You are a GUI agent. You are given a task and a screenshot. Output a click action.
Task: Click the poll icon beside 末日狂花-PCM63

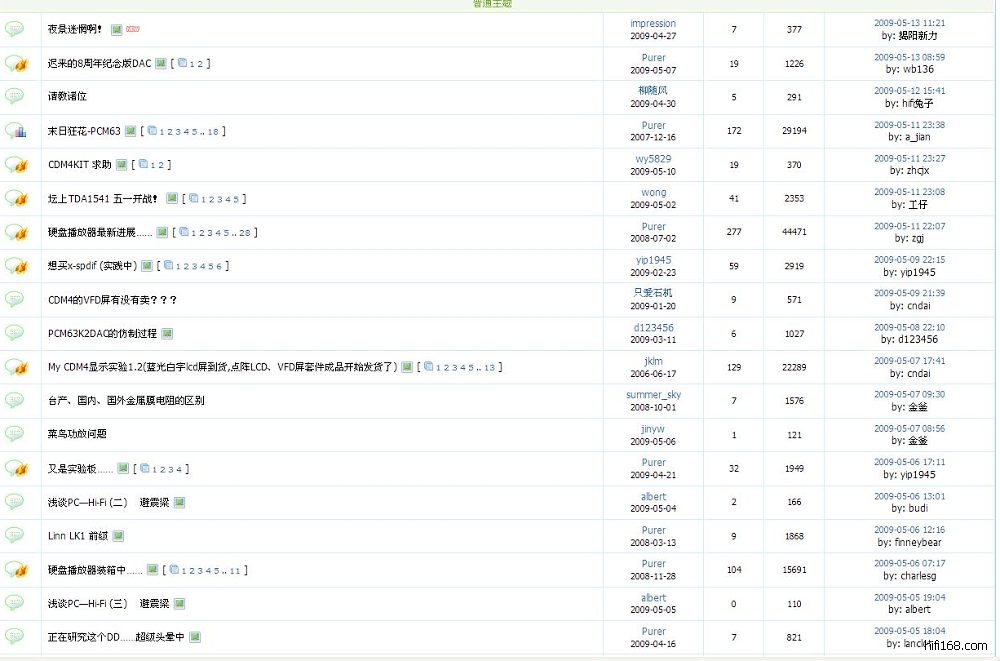[x=15, y=131]
